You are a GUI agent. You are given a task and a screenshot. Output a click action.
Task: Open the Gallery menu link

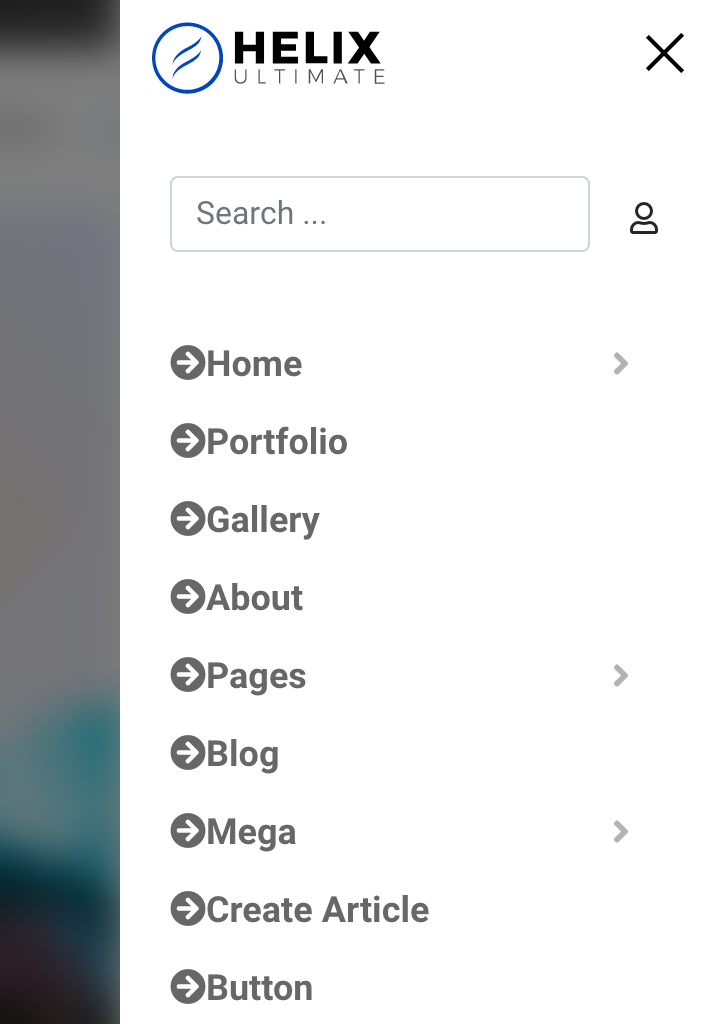coord(263,520)
